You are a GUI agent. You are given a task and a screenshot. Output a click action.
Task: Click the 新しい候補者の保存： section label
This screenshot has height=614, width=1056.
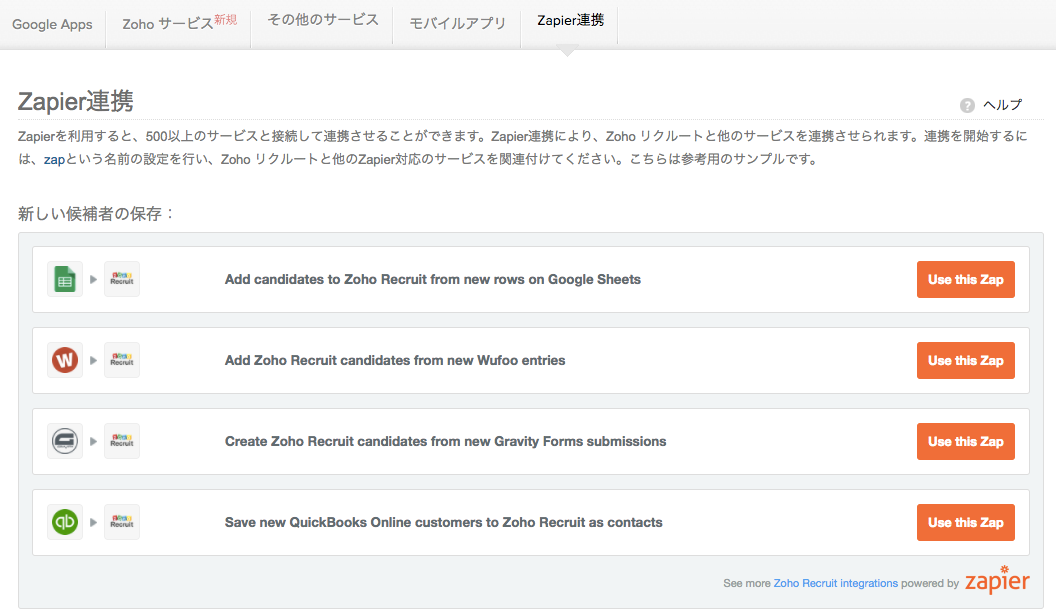tap(96, 214)
